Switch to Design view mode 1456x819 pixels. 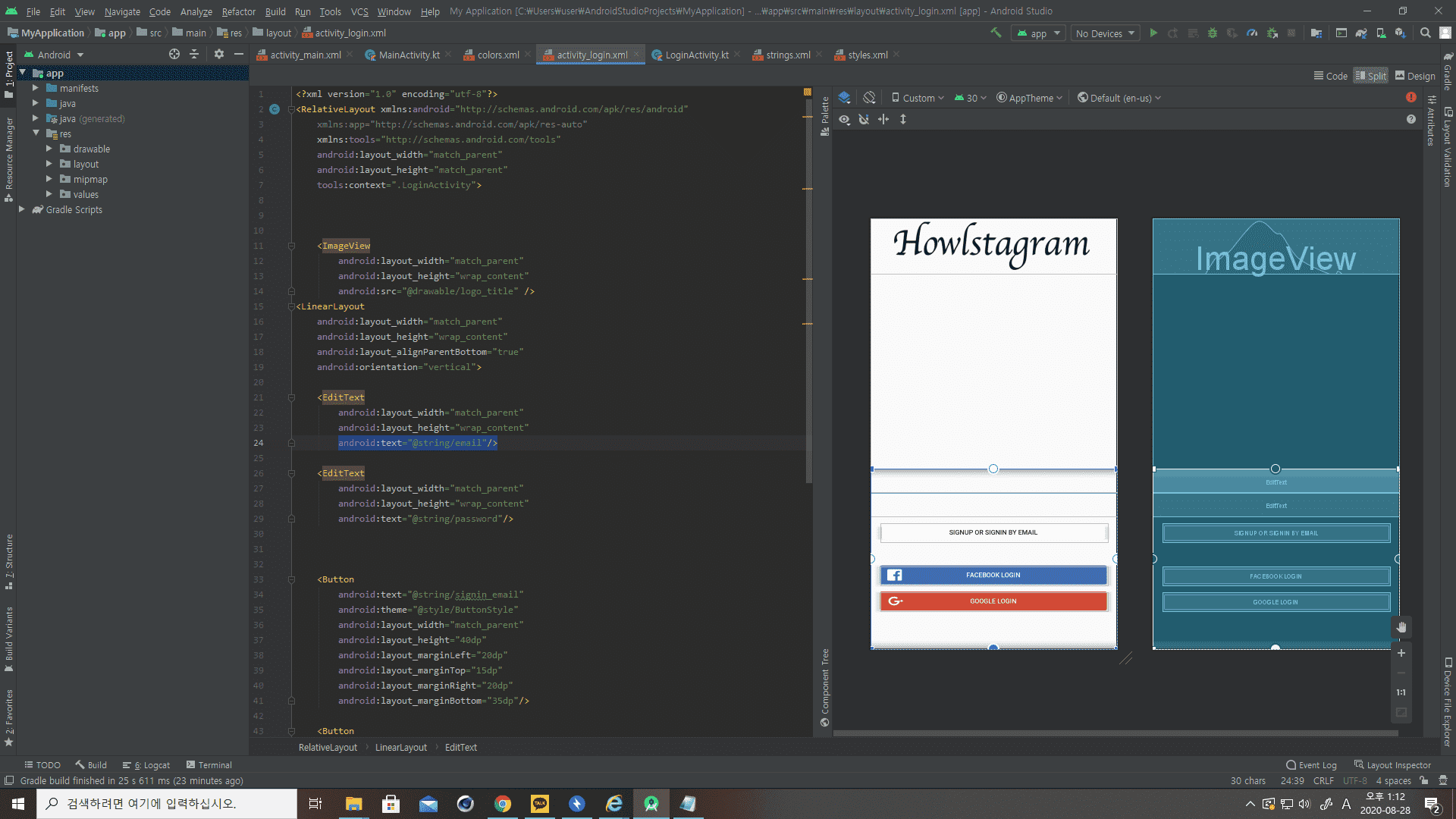point(1415,76)
